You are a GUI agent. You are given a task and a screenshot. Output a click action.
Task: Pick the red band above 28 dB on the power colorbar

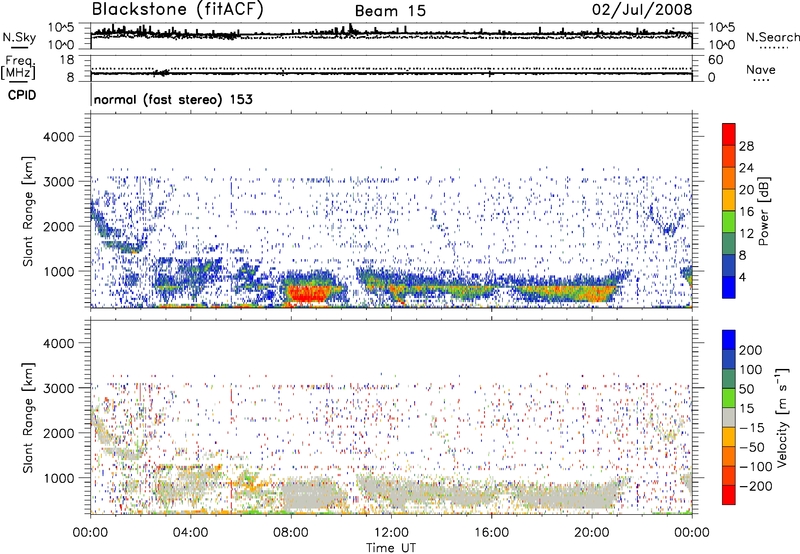pos(729,135)
